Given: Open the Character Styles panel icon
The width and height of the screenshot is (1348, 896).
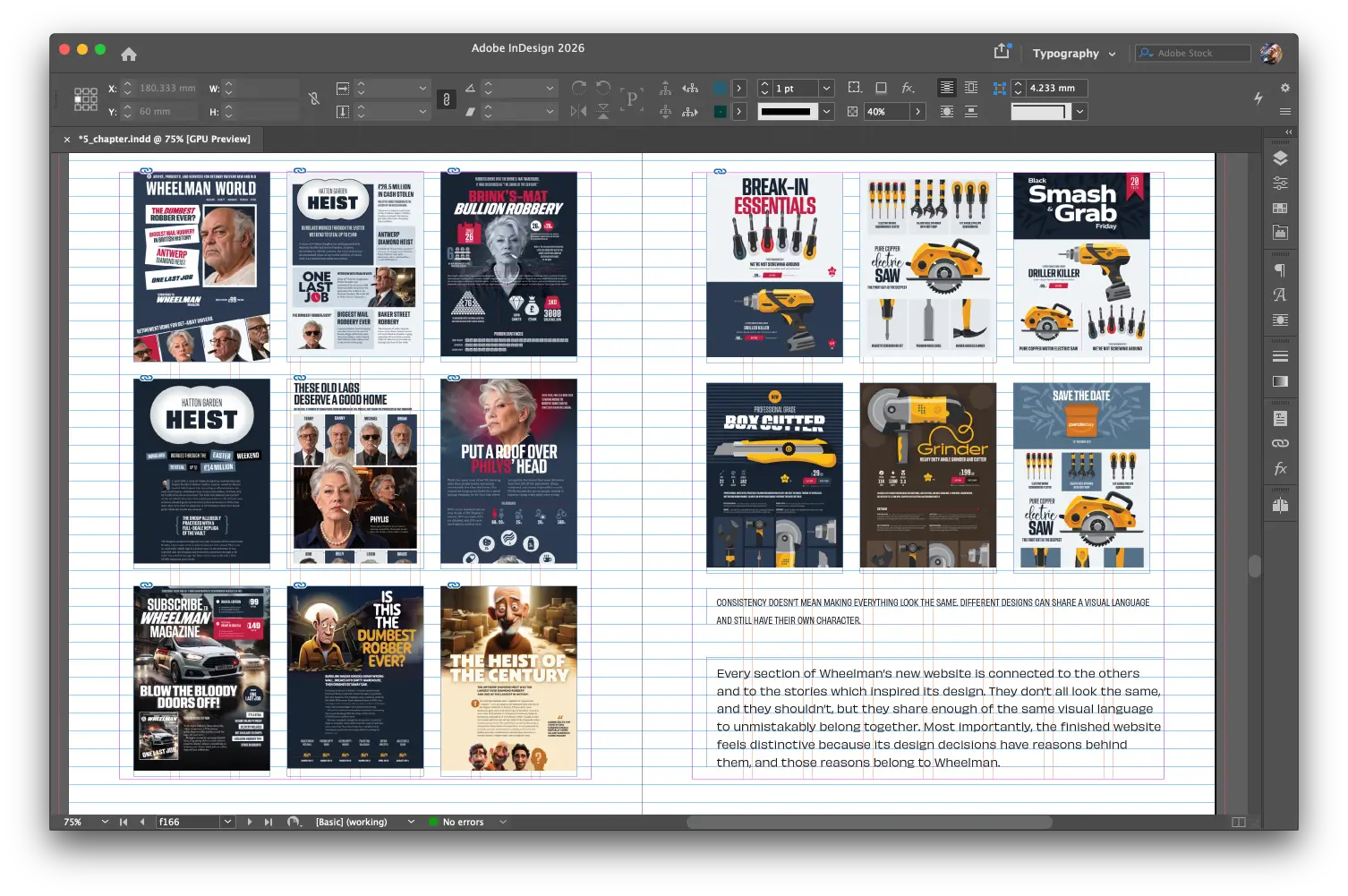Looking at the screenshot, I should [1280, 294].
